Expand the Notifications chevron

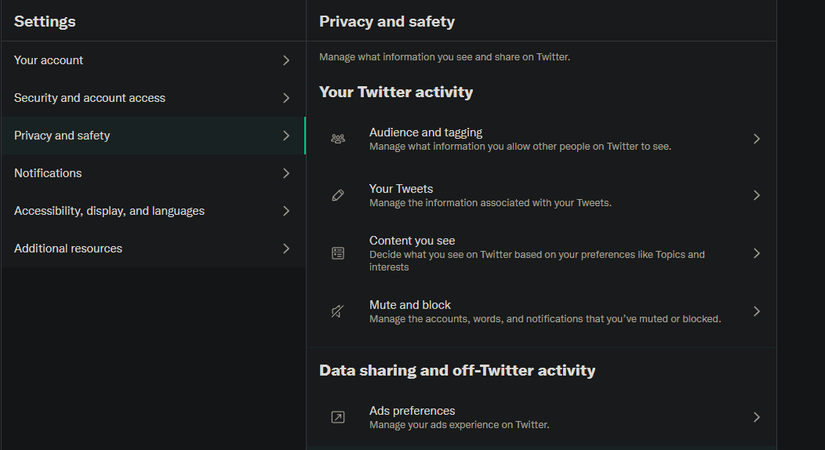(x=286, y=173)
